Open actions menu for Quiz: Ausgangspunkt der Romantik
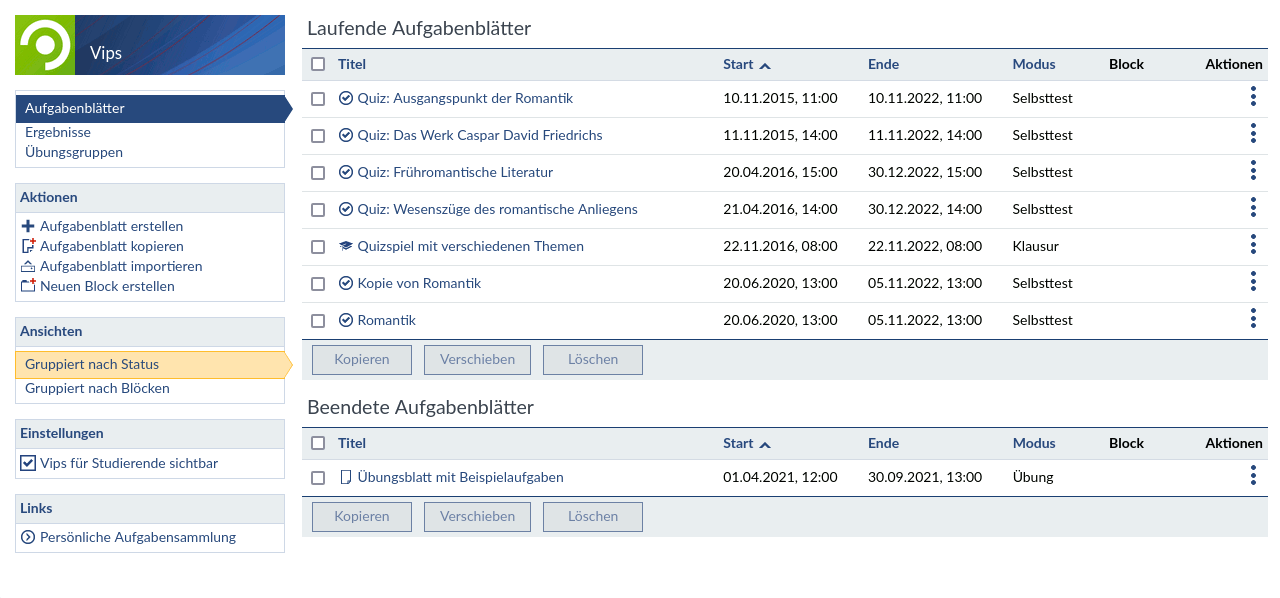The height and width of the screenshot is (598, 1280). [1253, 97]
